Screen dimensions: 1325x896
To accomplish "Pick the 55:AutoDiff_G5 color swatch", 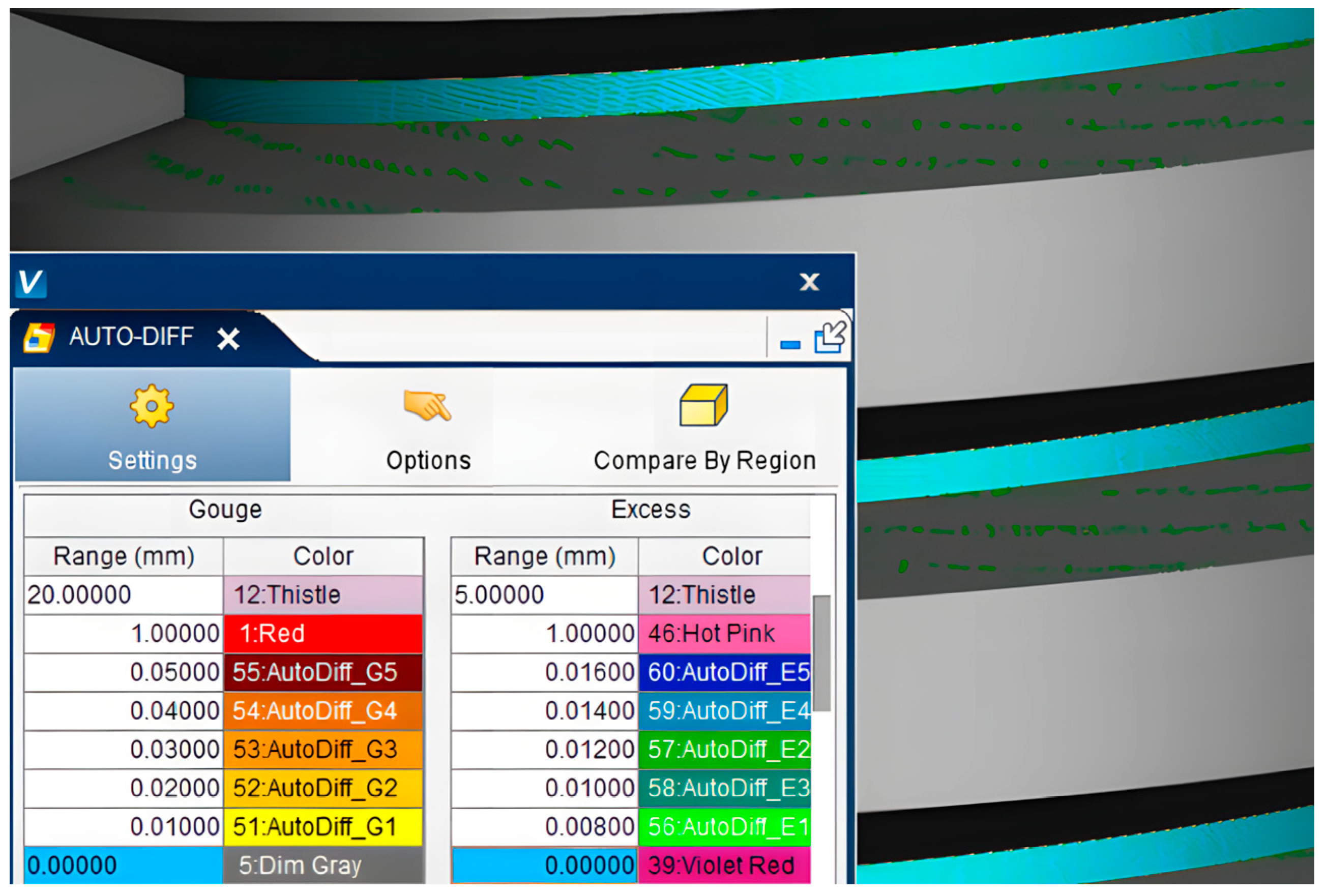I will [x=322, y=672].
